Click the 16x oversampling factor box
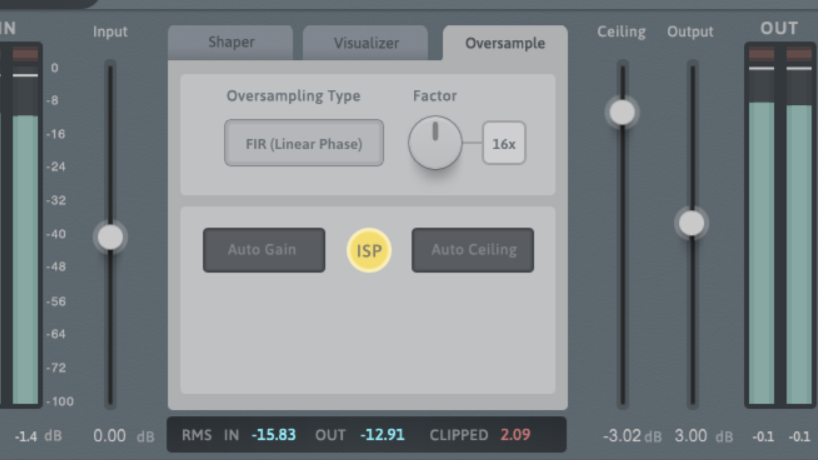 click(504, 143)
